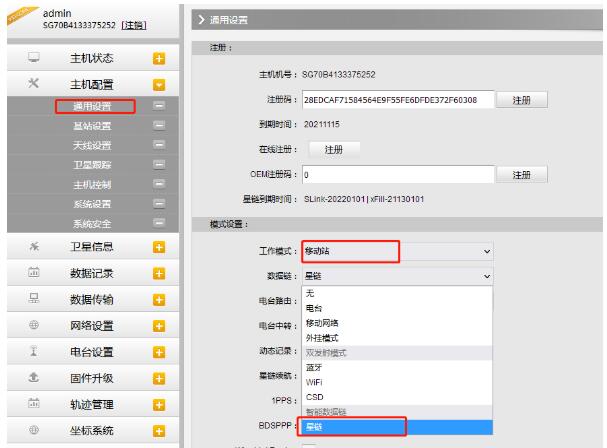
Task: Click the monitor icon beside 主机状态
Action: 34,57
